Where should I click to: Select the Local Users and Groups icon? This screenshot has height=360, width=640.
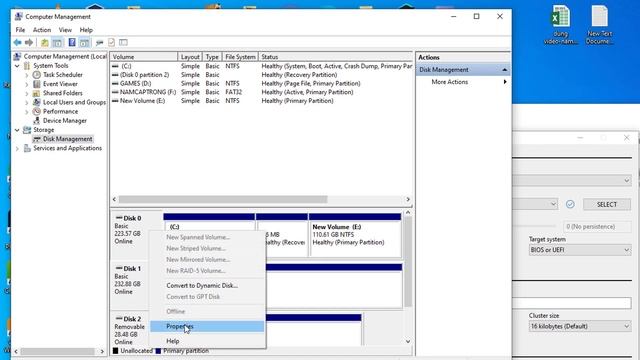37,102
